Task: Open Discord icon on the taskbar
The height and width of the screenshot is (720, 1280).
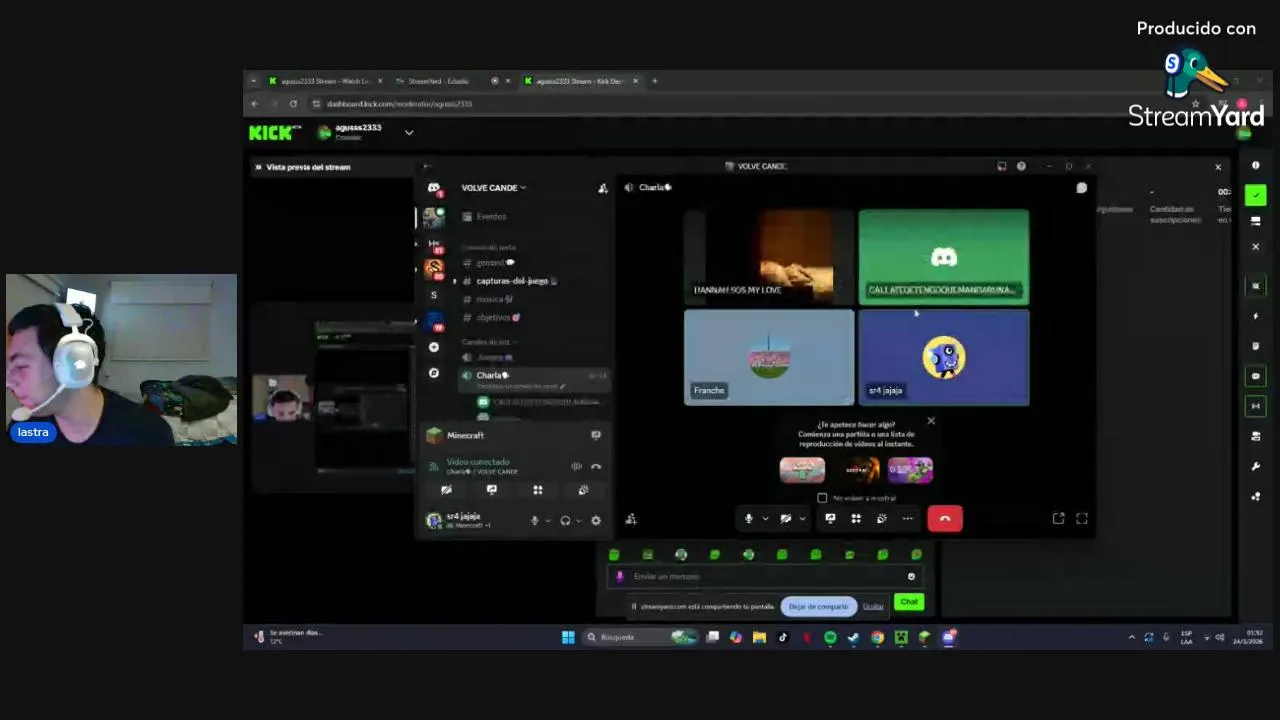Action: coord(949,637)
